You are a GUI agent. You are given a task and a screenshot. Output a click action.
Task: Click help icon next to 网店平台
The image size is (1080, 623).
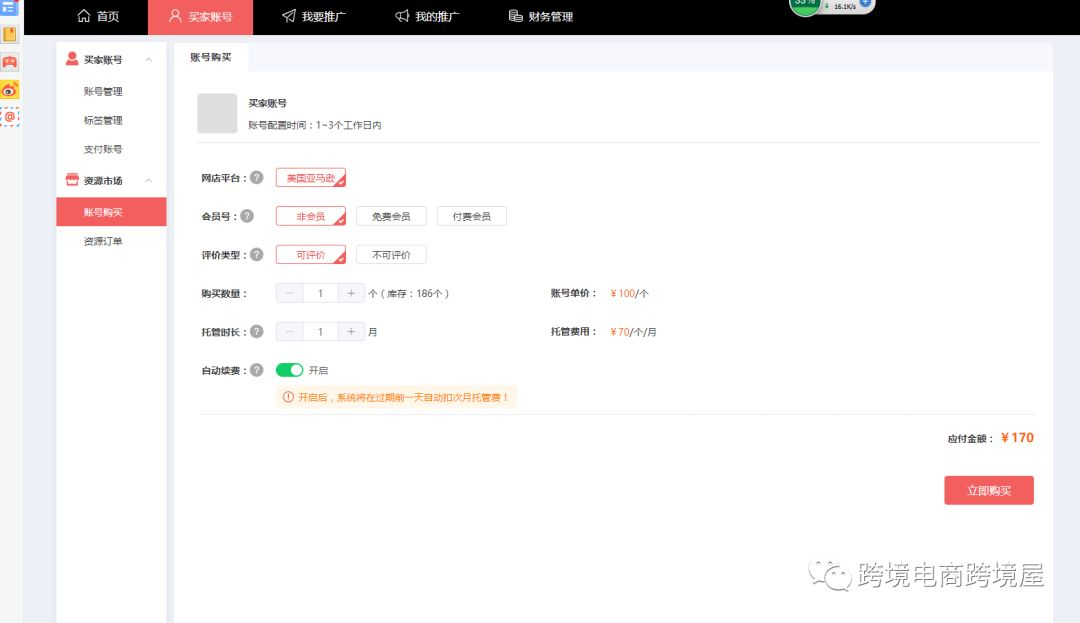(256, 178)
